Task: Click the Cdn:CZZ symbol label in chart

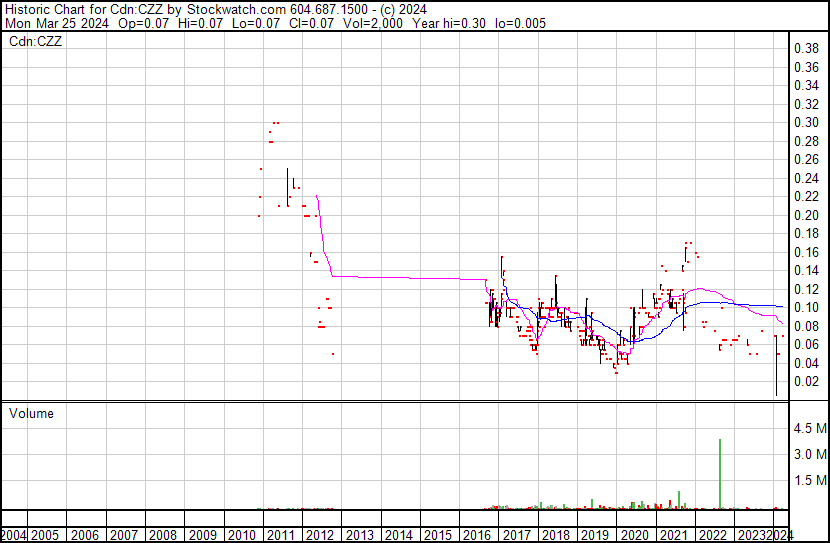Action: click(x=35, y=41)
